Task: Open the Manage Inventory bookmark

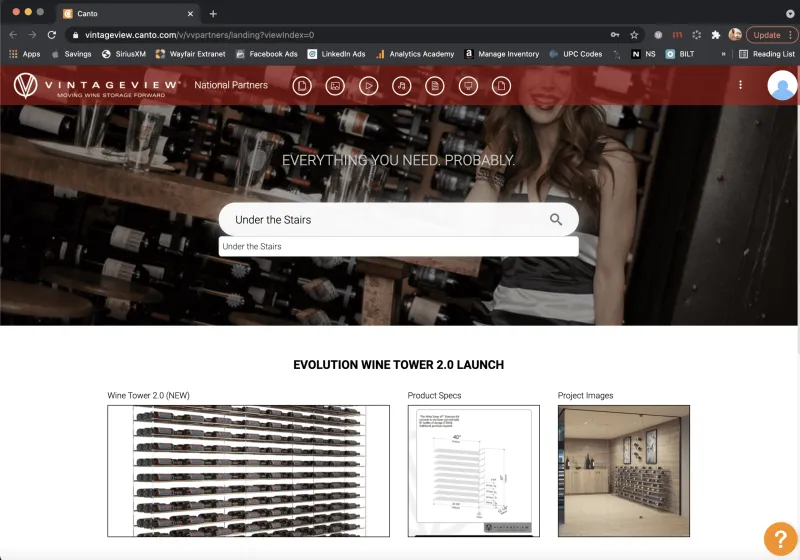Action: coord(502,54)
